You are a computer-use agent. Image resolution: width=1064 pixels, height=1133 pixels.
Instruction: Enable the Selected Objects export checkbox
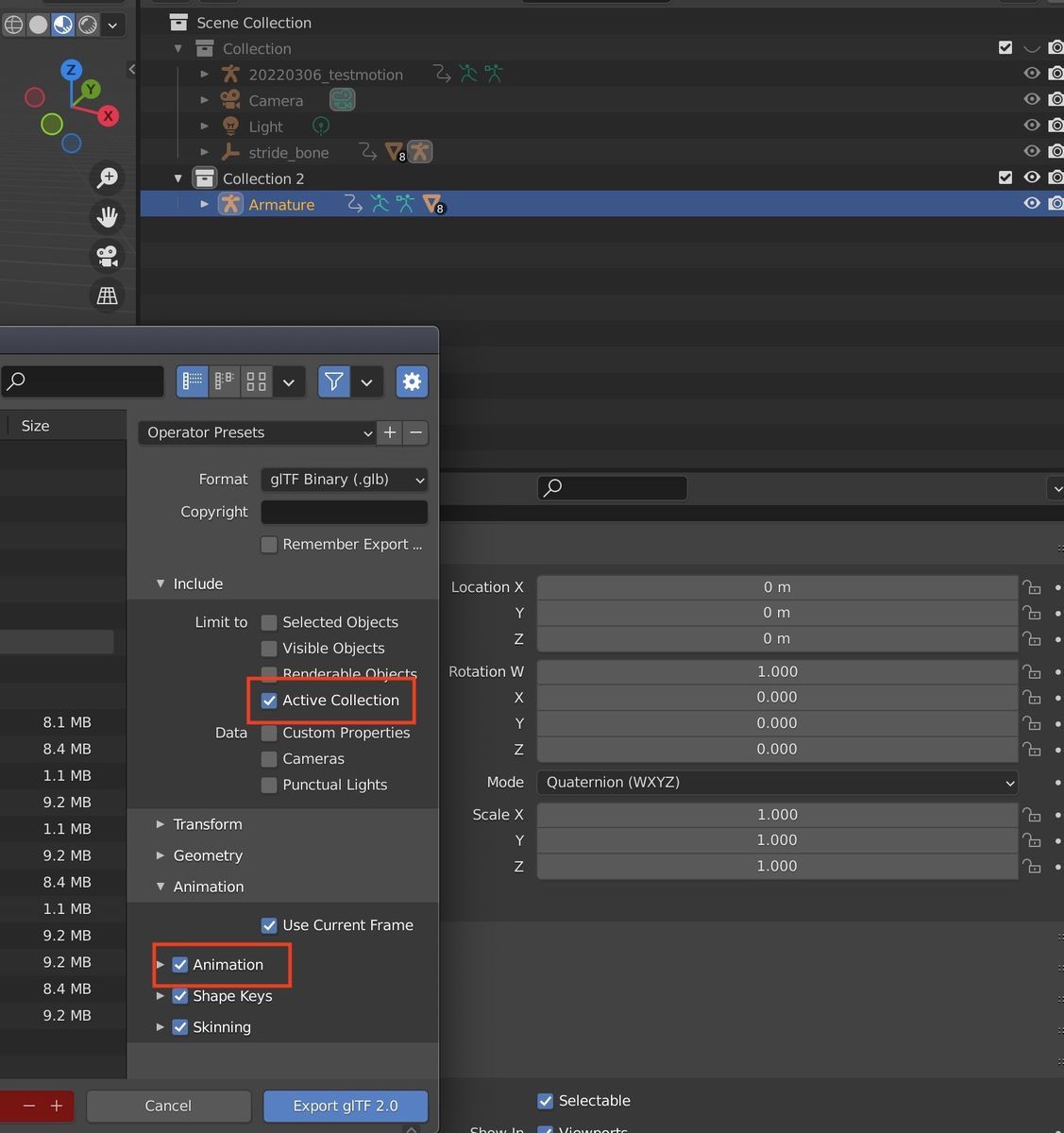pyautogui.click(x=269, y=621)
